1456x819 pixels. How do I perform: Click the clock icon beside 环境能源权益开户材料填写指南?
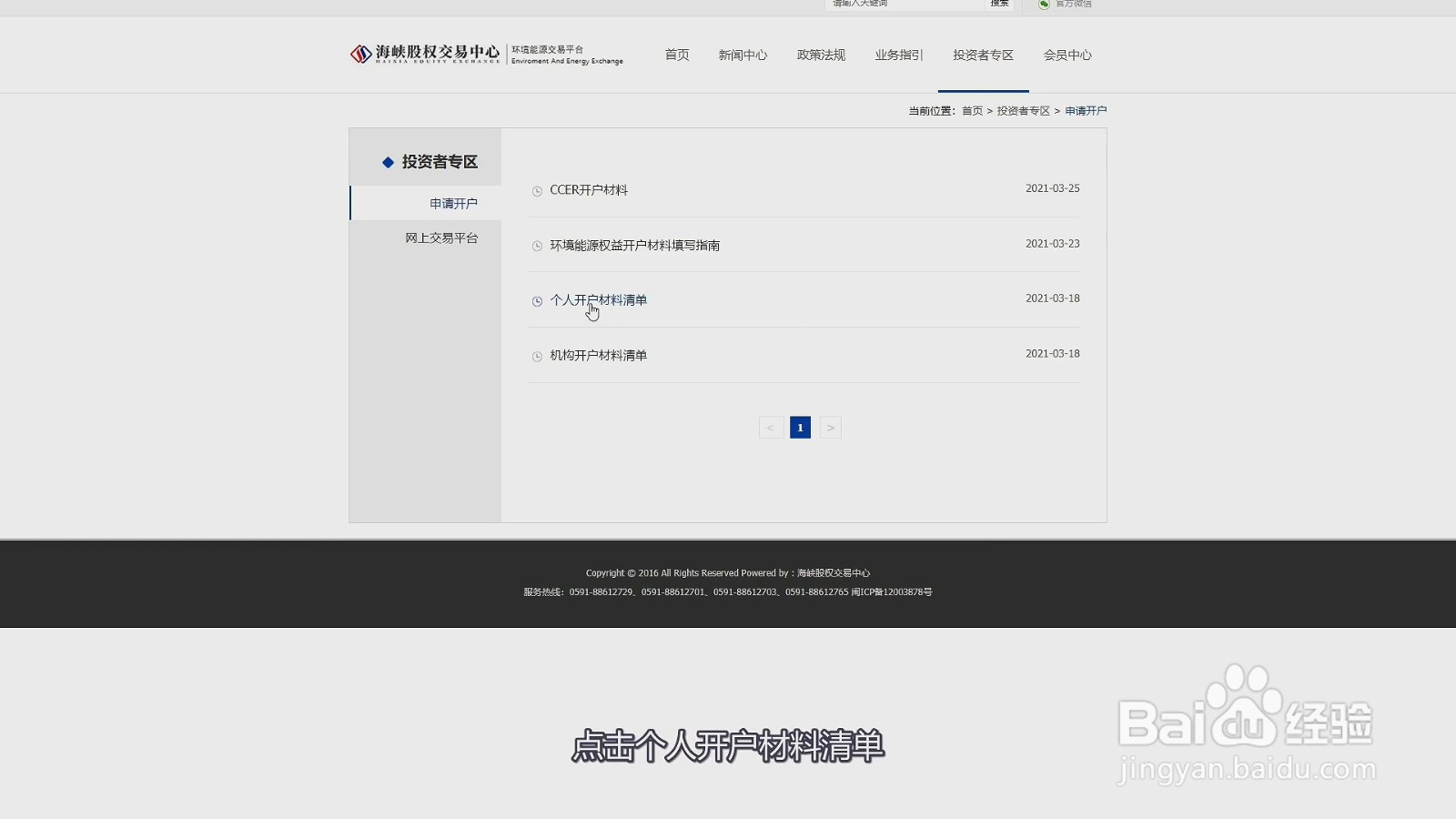coord(537,246)
